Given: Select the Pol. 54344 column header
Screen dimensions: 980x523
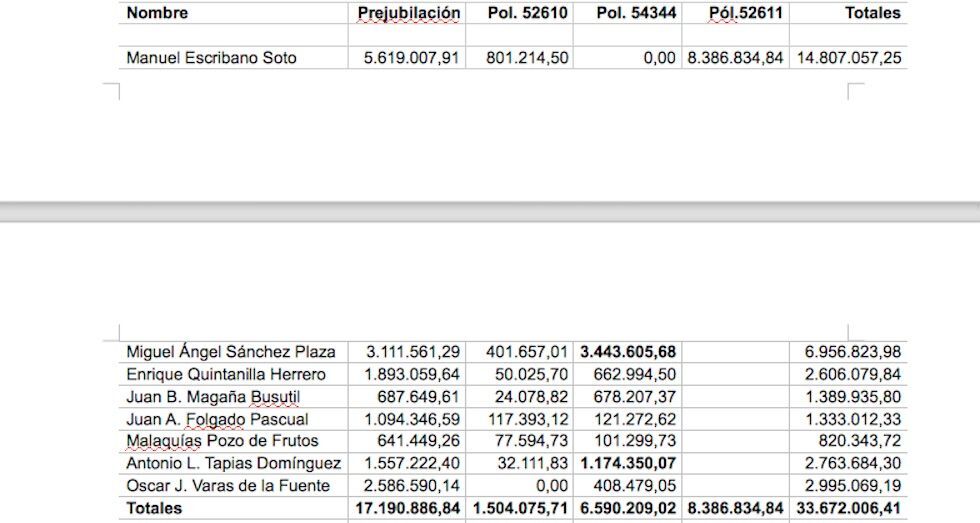Looking at the screenshot, I should point(635,13).
